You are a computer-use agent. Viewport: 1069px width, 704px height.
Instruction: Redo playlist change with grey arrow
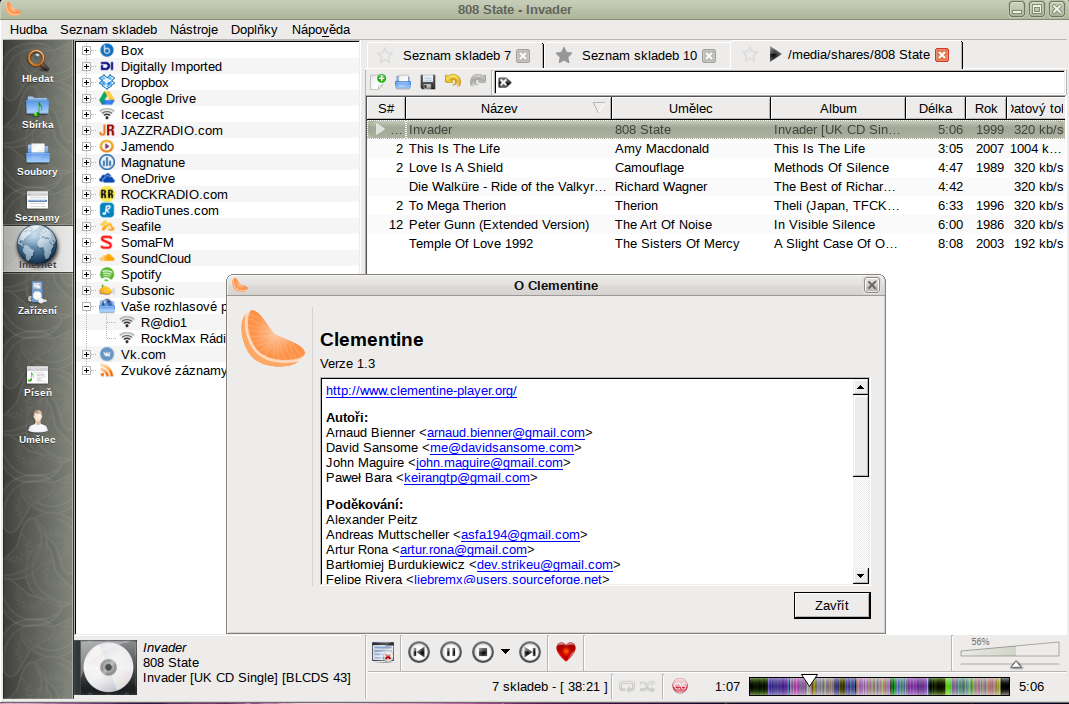[x=478, y=81]
